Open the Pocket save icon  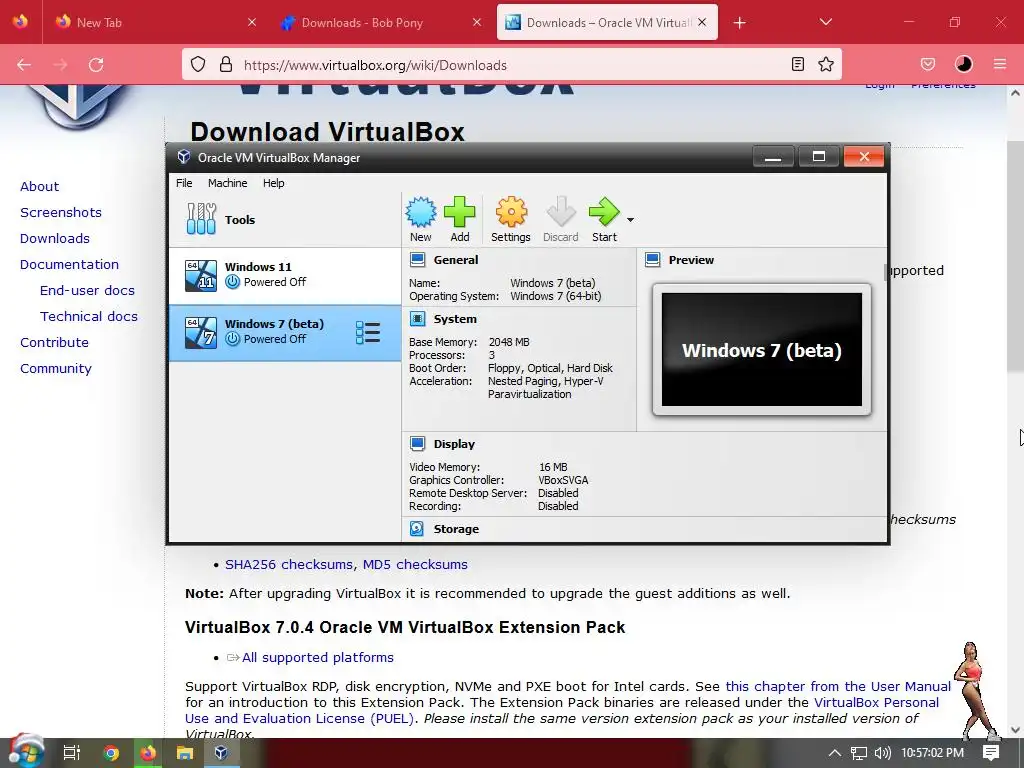pyautogui.click(x=927, y=64)
